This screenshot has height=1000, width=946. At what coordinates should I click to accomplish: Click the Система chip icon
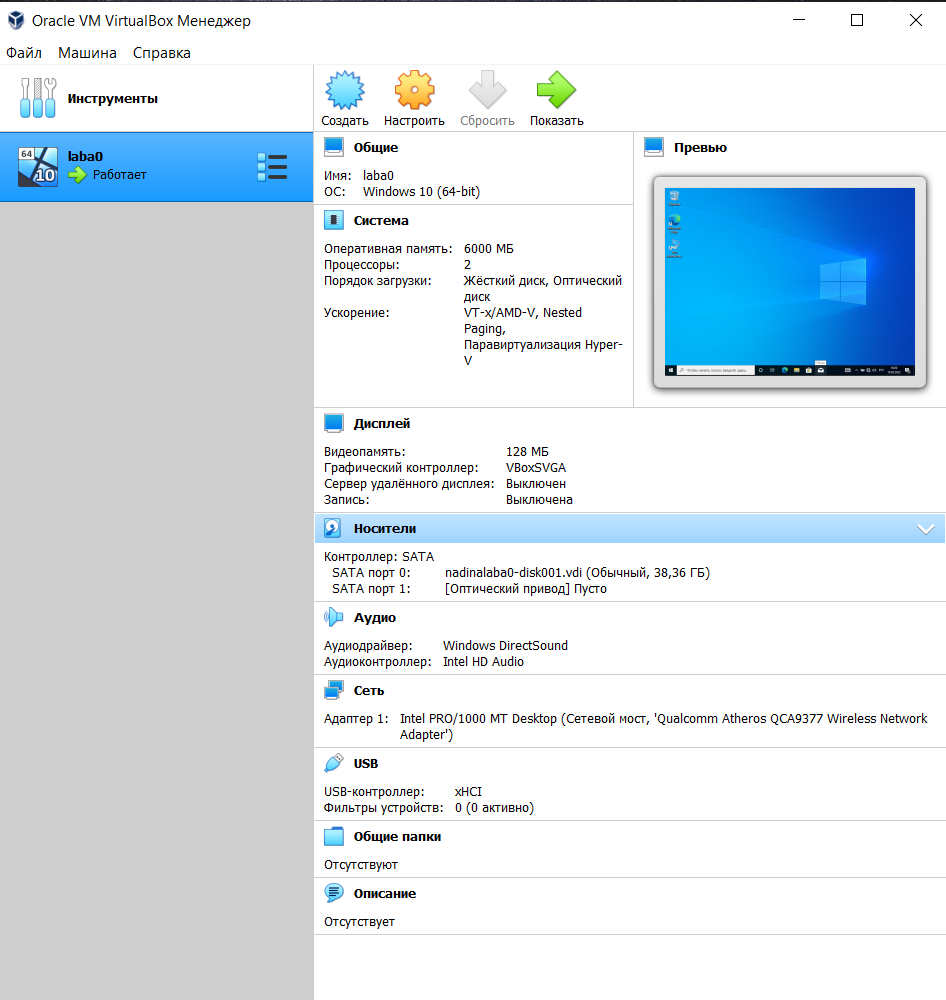[x=334, y=220]
